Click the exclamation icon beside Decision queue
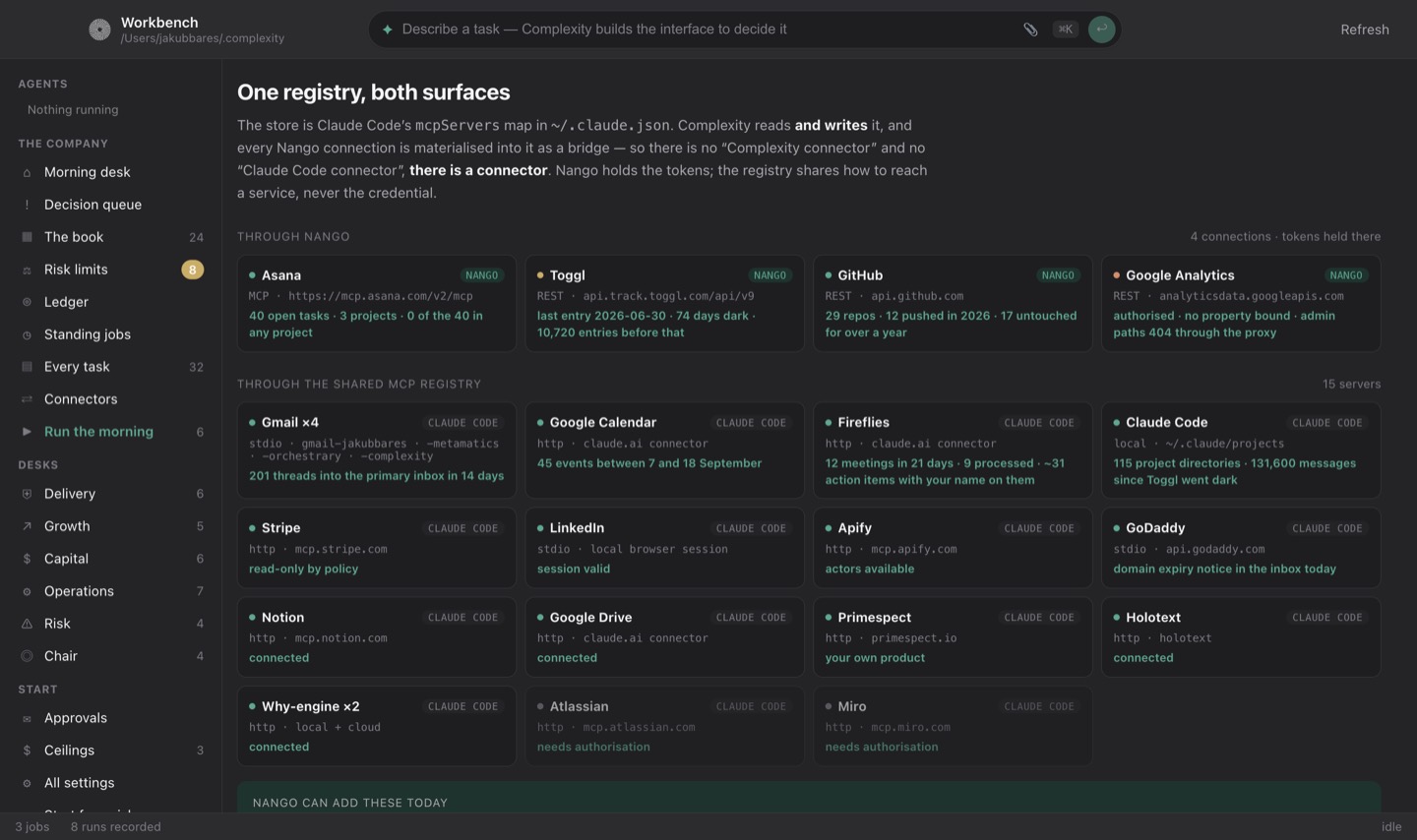The width and height of the screenshot is (1417, 840). [x=27, y=205]
